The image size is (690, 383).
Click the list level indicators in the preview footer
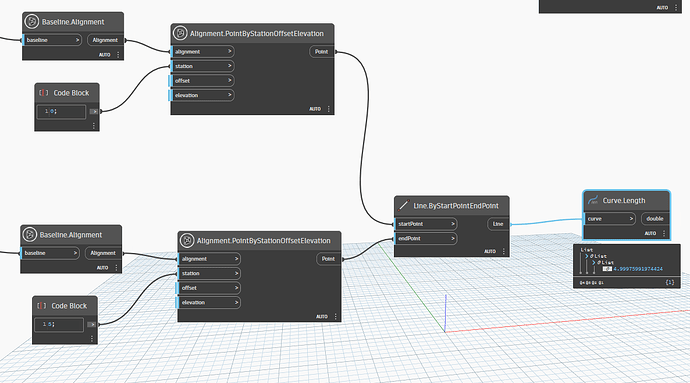click(592, 283)
